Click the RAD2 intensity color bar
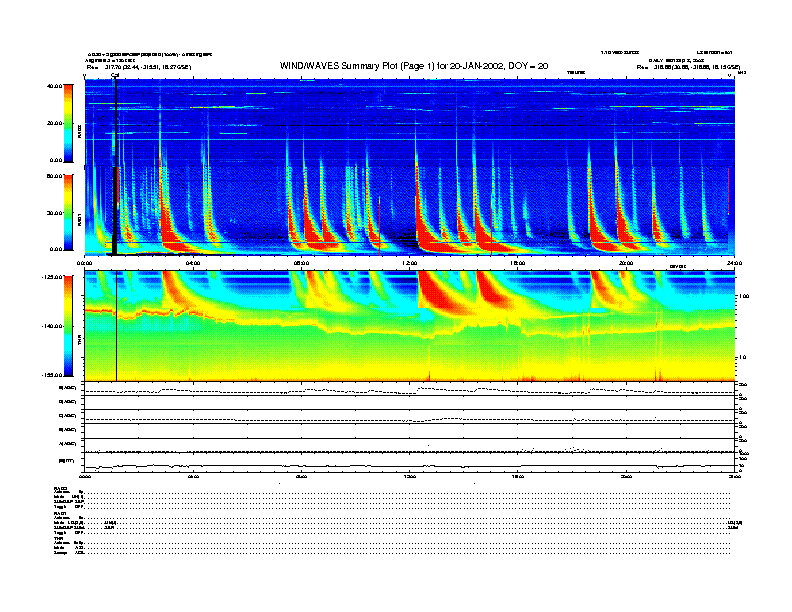Image resolution: width=792 pixels, height=612 pixels. (x=68, y=123)
